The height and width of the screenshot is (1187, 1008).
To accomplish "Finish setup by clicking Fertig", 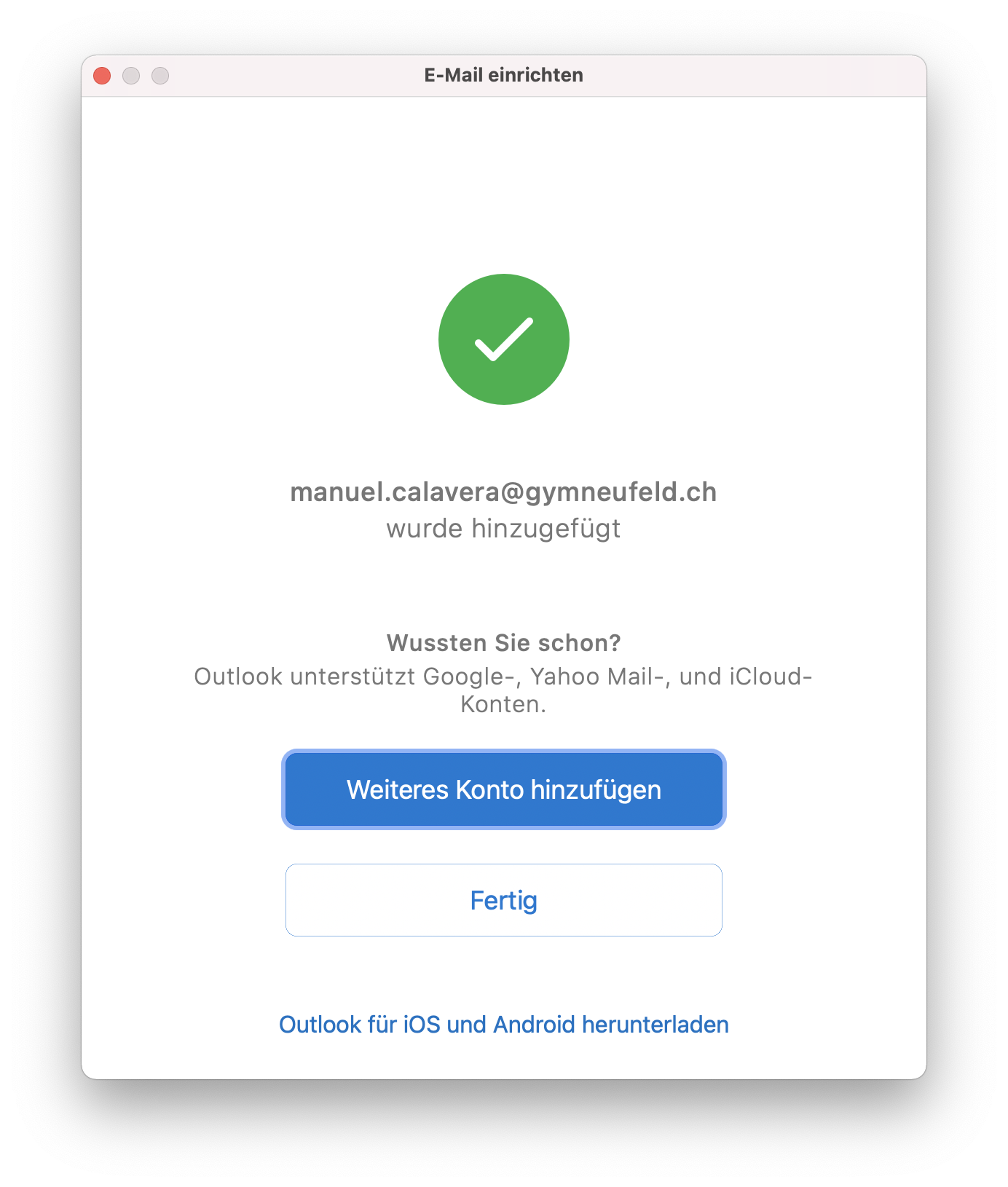I will (503, 900).
